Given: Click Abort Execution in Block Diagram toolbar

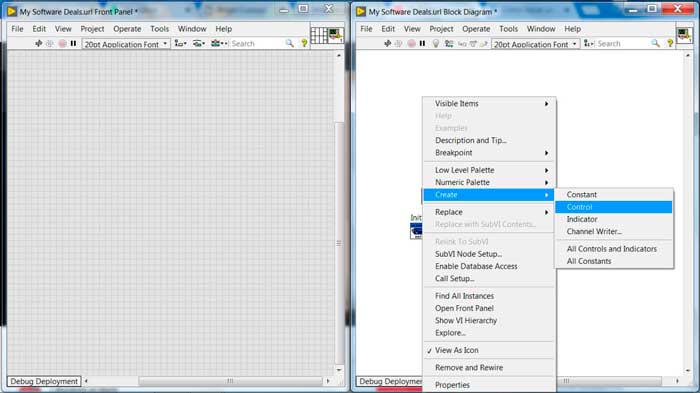Looking at the screenshot, I should 411,43.
